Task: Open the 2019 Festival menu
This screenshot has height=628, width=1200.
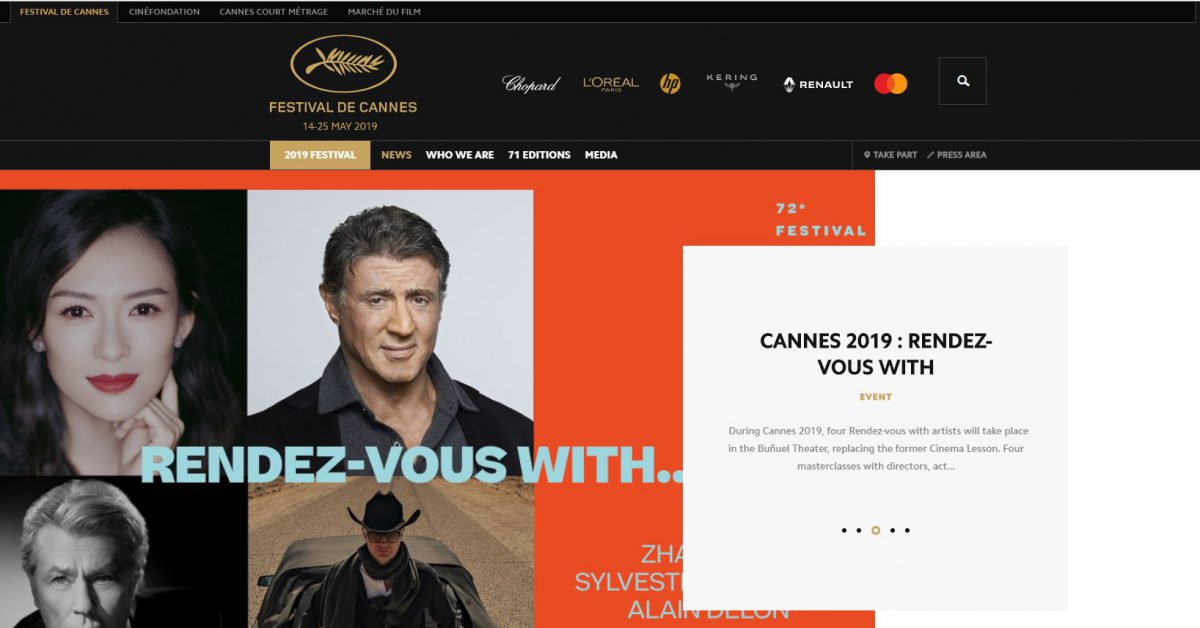Action: pyautogui.click(x=320, y=155)
